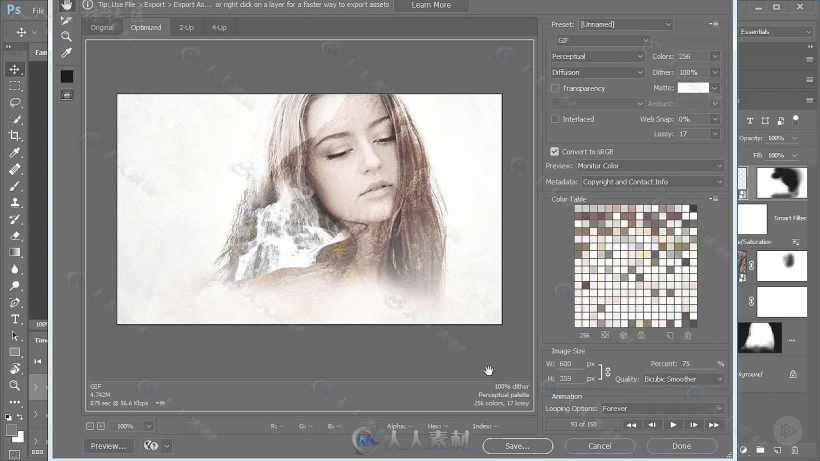This screenshot has height=461, width=820.
Task: Select the Zoom tool in the dialog toolbar
Action: (x=66, y=36)
